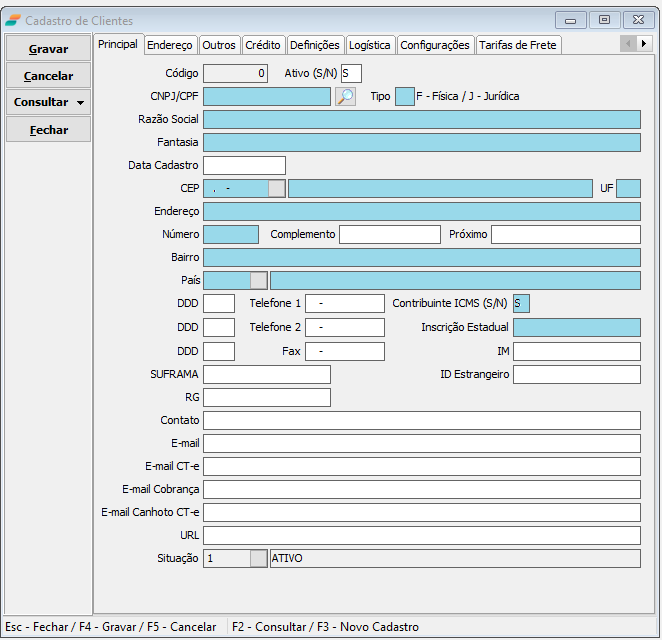Click the Inscrição Estadual field
This screenshot has width=662, height=640.
(576, 327)
